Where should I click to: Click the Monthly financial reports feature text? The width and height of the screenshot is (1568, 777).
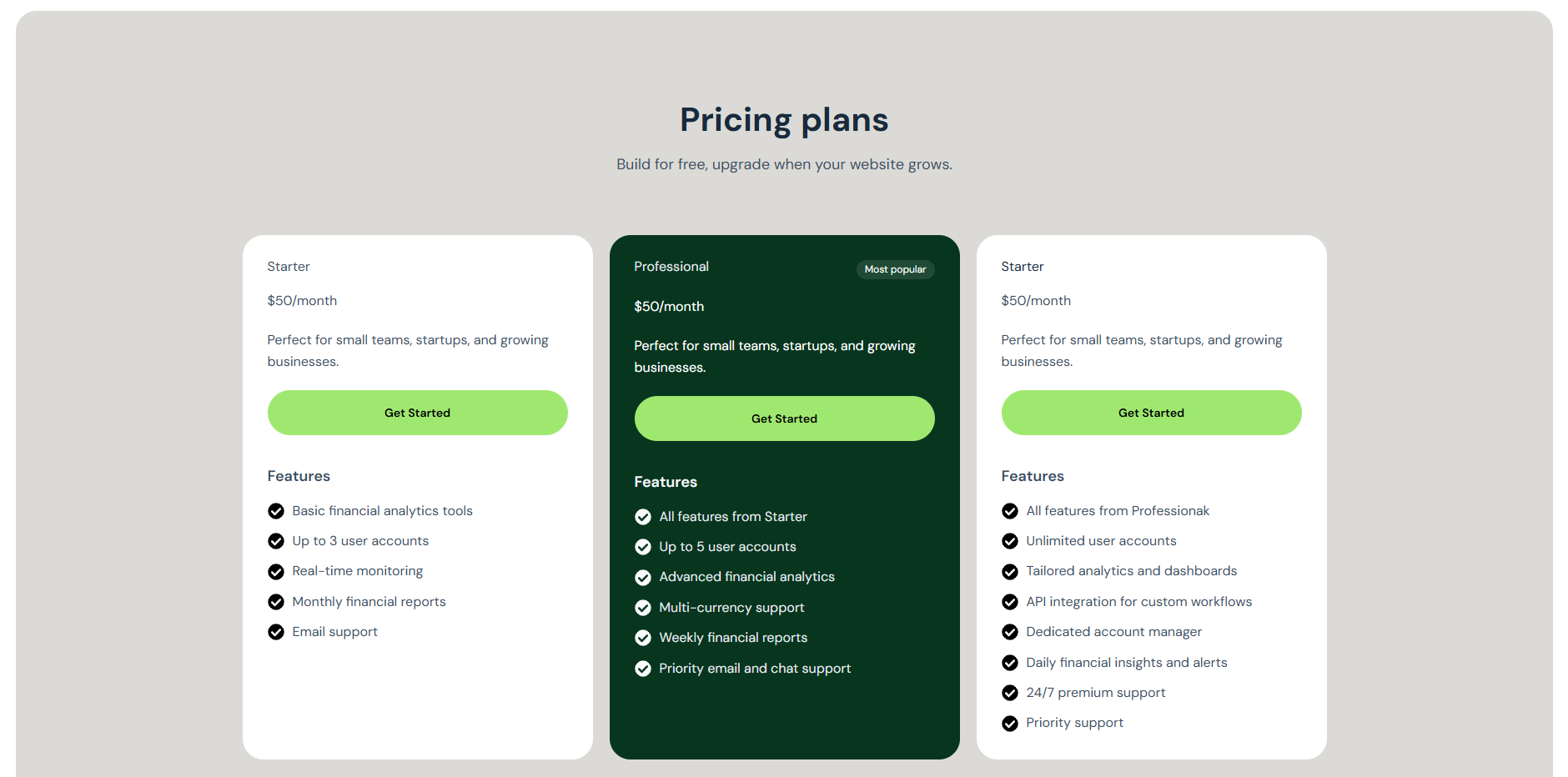pos(369,602)
